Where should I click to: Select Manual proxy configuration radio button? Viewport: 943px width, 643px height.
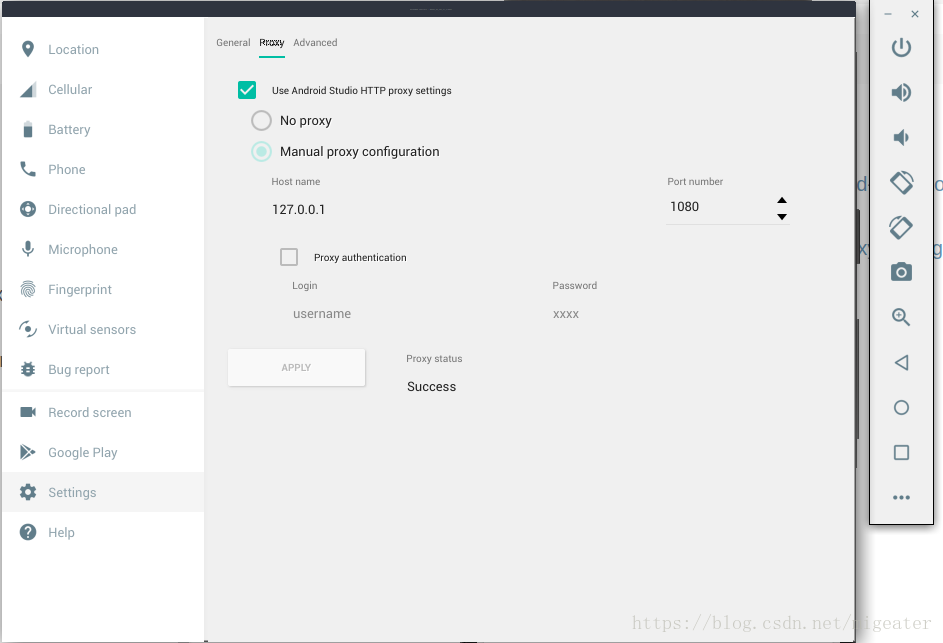[261, 152]
